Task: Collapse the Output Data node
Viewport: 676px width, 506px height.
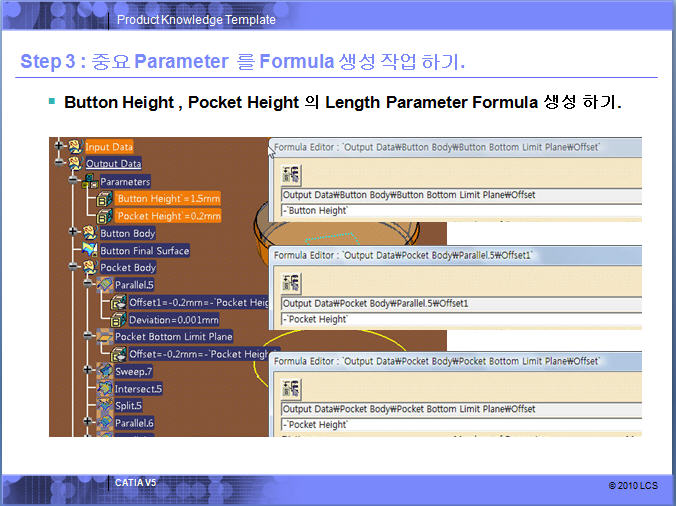Action: [x=60, y=163]
